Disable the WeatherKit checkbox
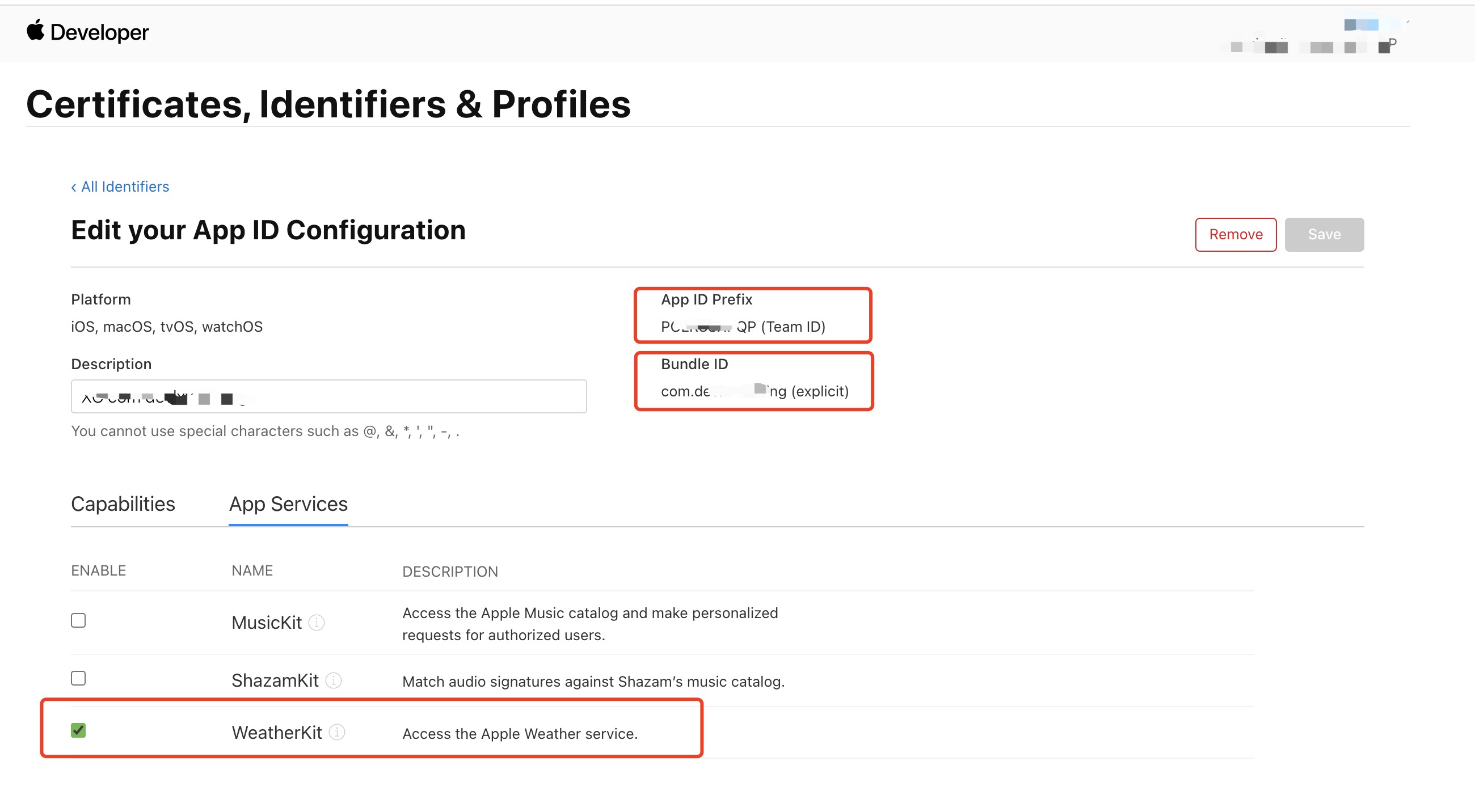Viewport: 1475px width, 812px height. point(78,730)
